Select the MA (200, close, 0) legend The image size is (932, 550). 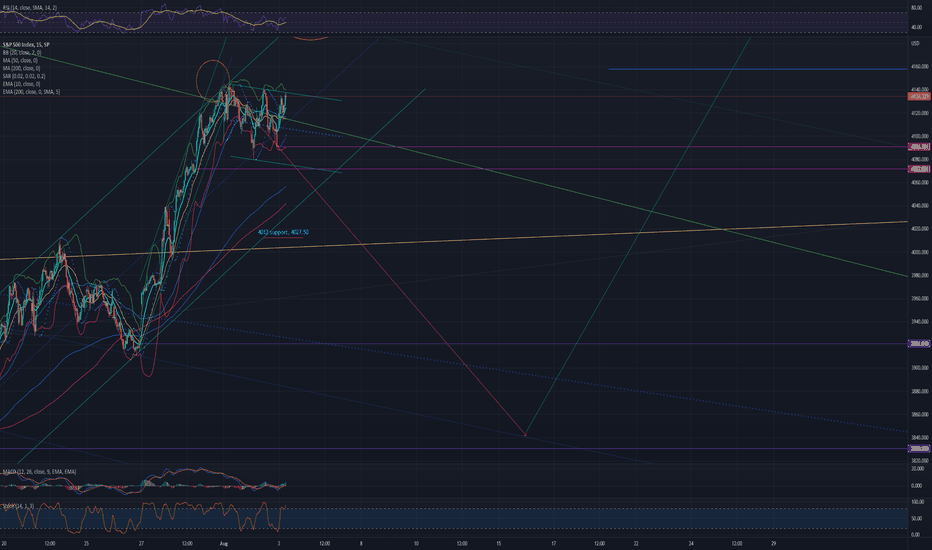[21, 68]
